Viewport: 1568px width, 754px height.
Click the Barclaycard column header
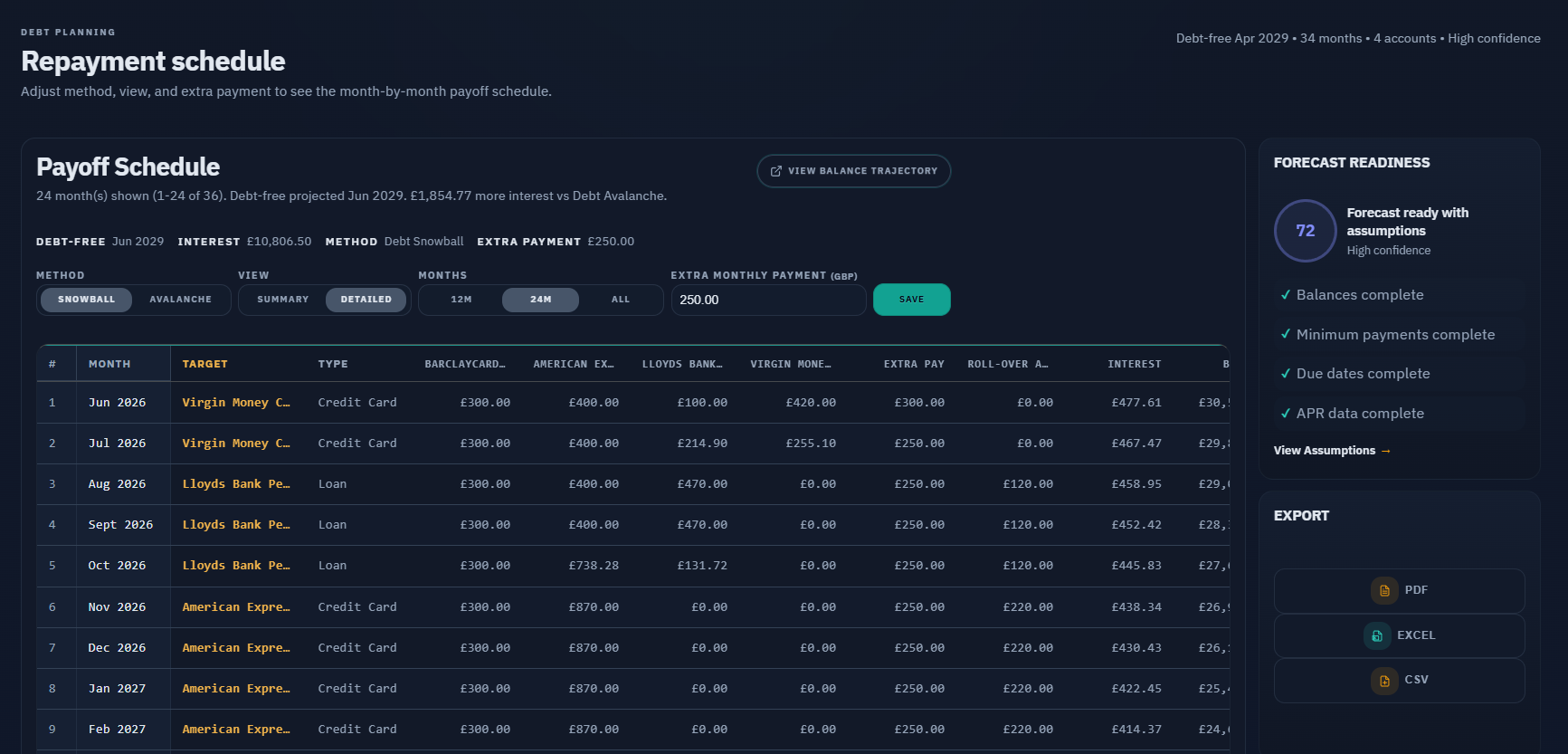pyautogui.click(x=465, y=364)
